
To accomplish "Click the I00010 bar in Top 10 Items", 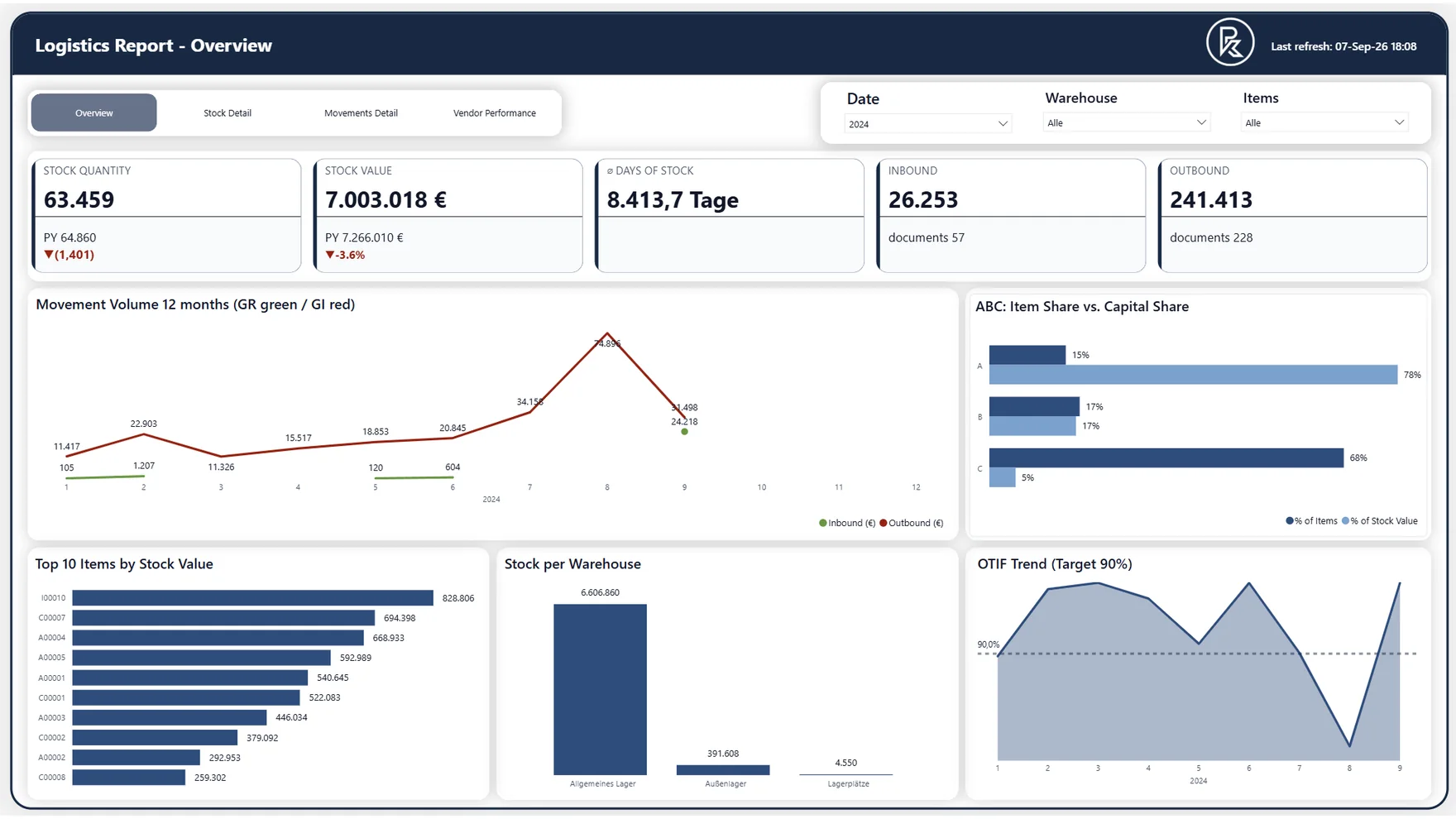I will (x=253, y=598).
